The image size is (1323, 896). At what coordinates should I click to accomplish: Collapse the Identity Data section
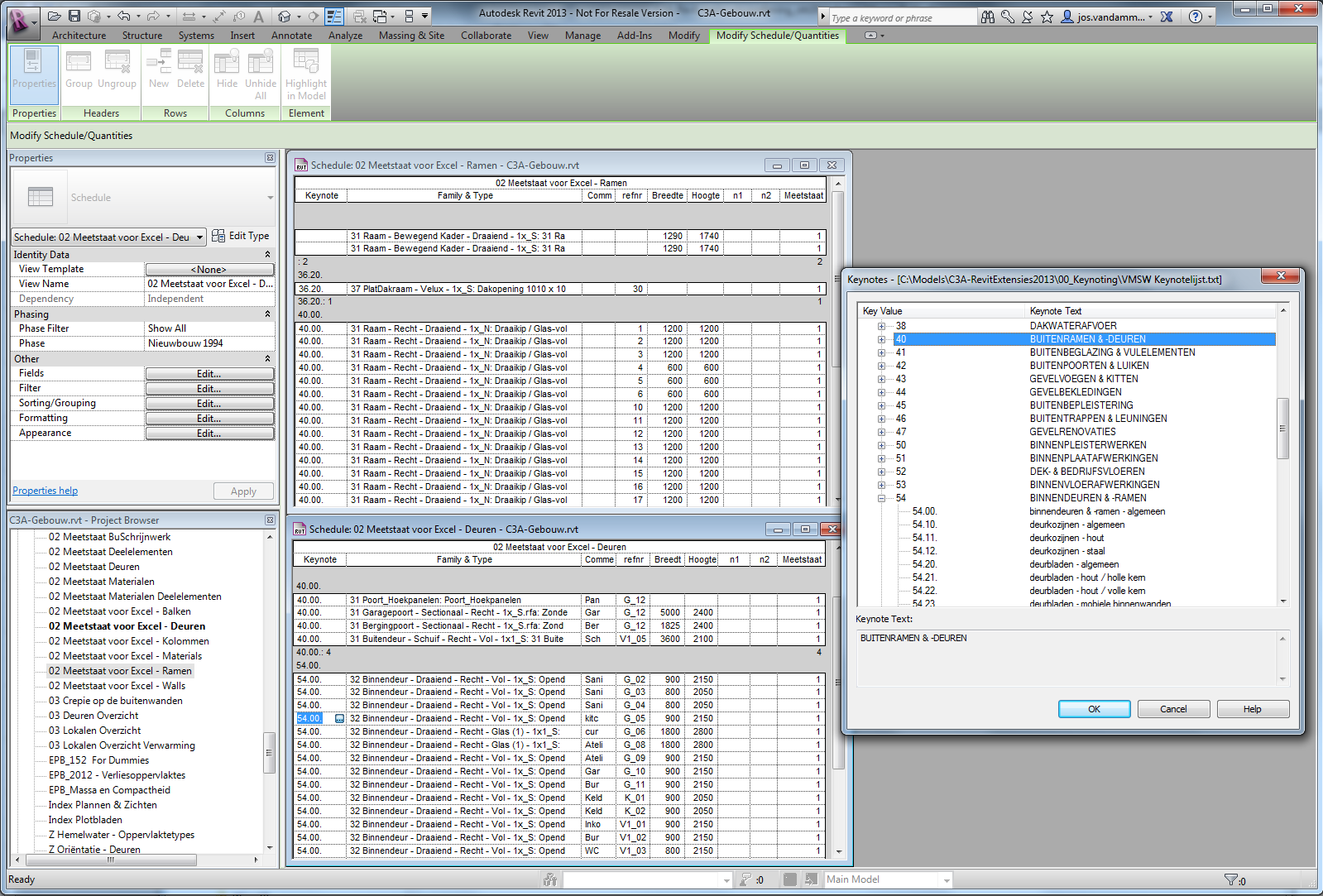tap(267, 255)
